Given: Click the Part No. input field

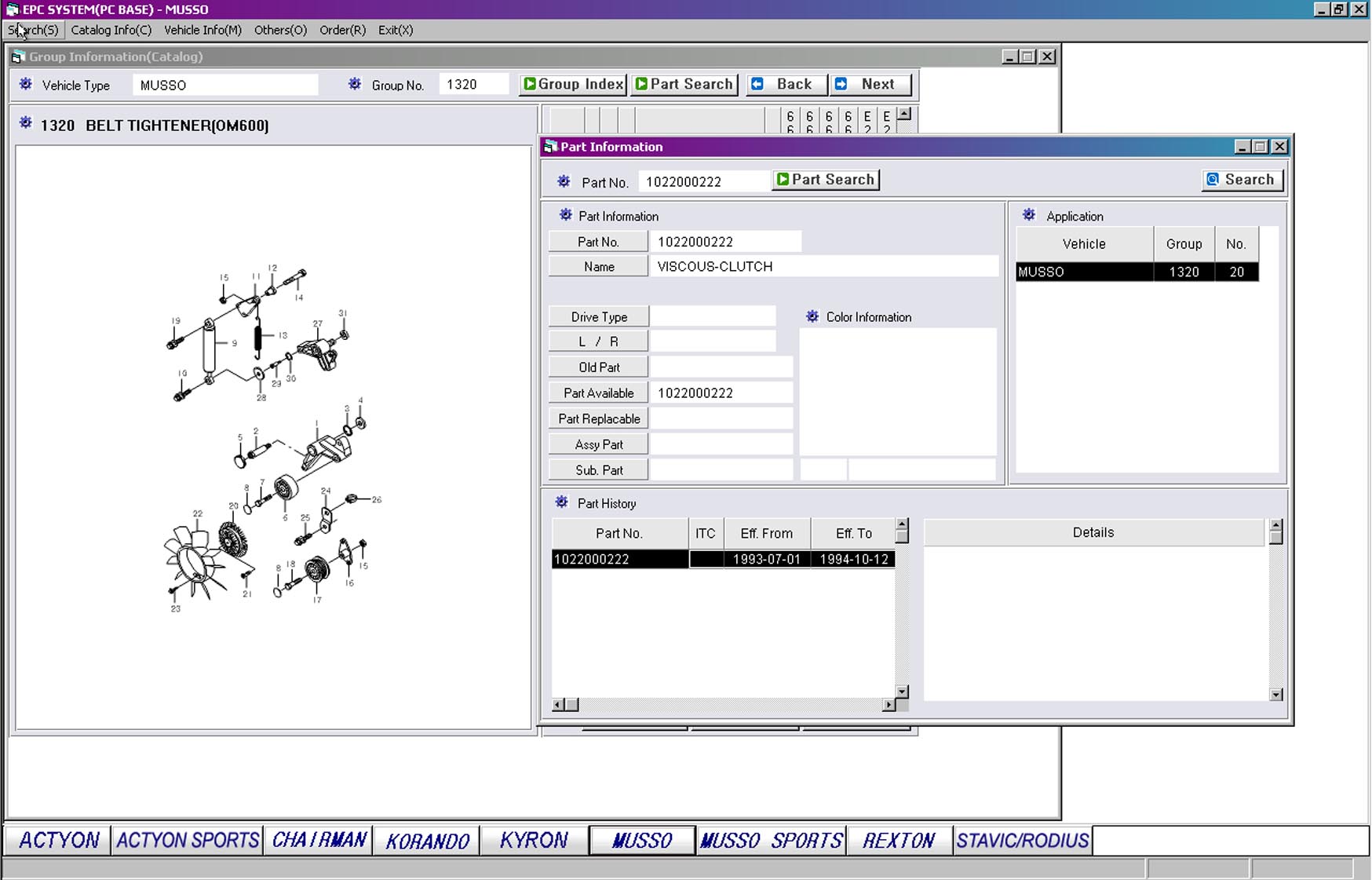Looking at the screenshot, I should click(x=703, y=182).
